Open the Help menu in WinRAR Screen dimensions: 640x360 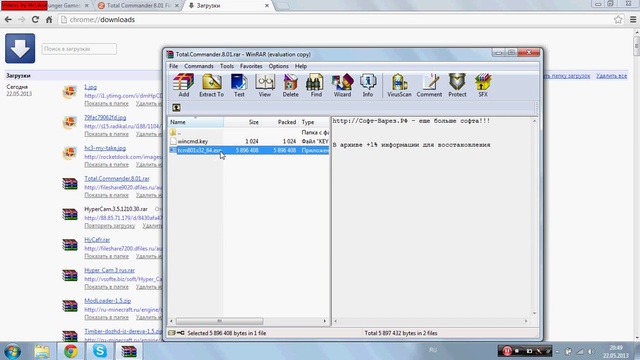pos(301,66)
